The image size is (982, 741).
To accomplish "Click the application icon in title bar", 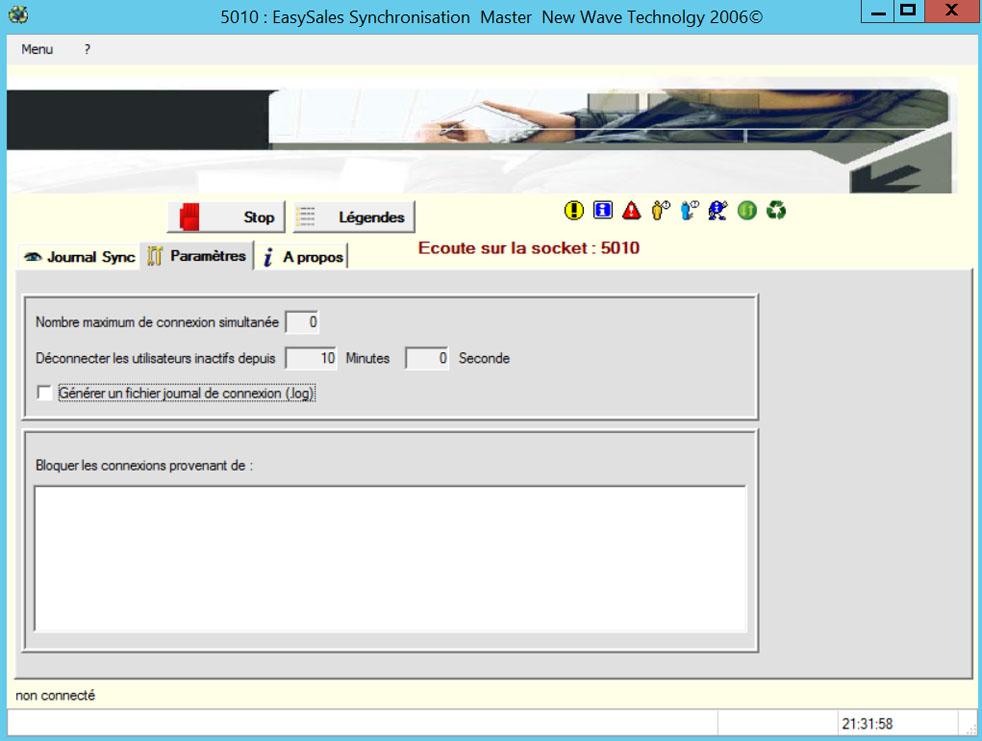I will point(18,15).
